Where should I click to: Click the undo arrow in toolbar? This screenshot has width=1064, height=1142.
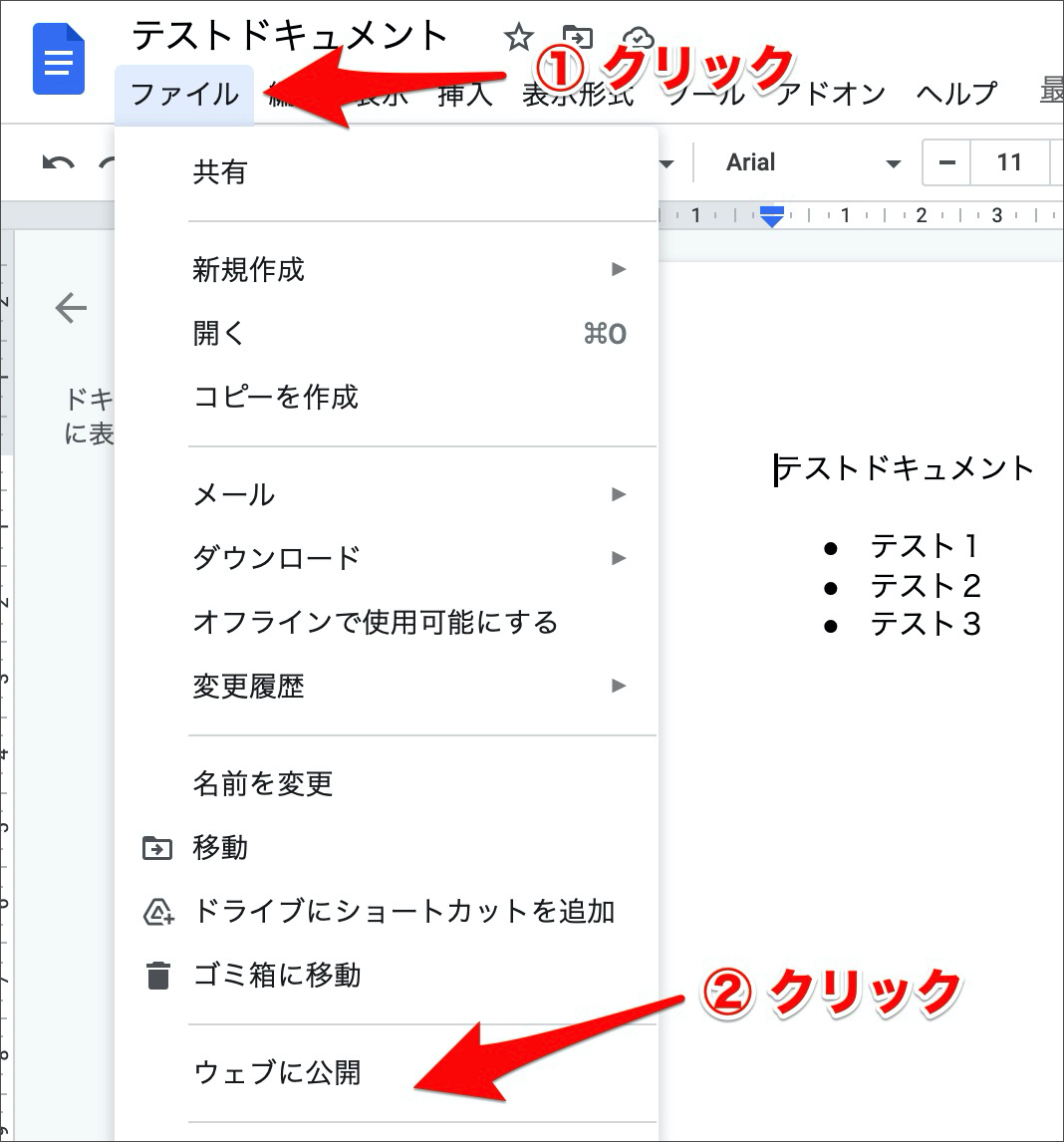59,163
